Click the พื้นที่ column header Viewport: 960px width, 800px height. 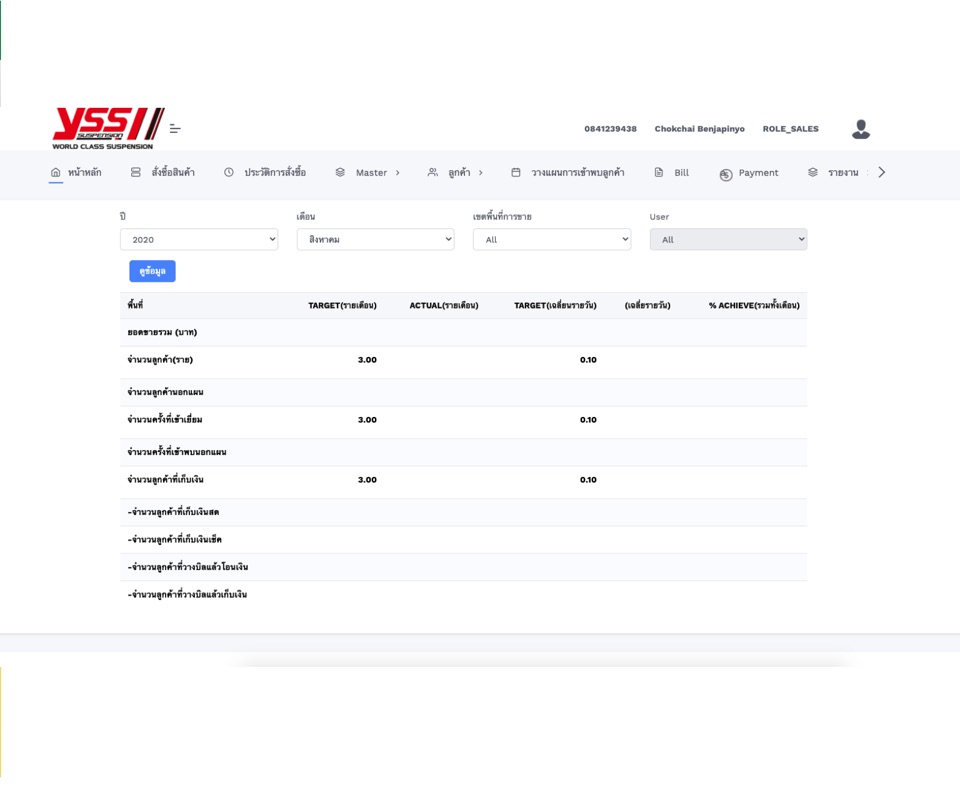135,305
